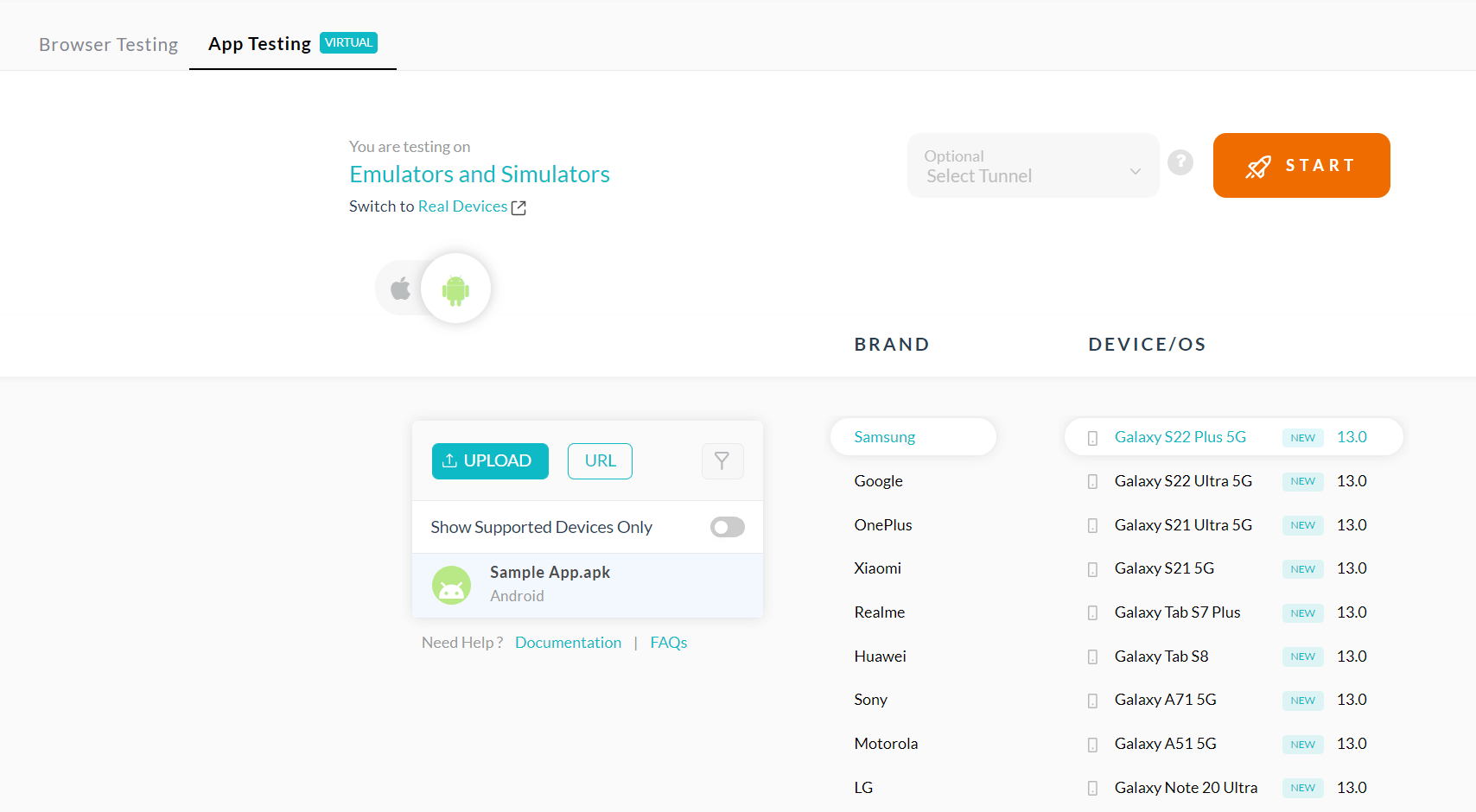Select the Google brand

878,481
